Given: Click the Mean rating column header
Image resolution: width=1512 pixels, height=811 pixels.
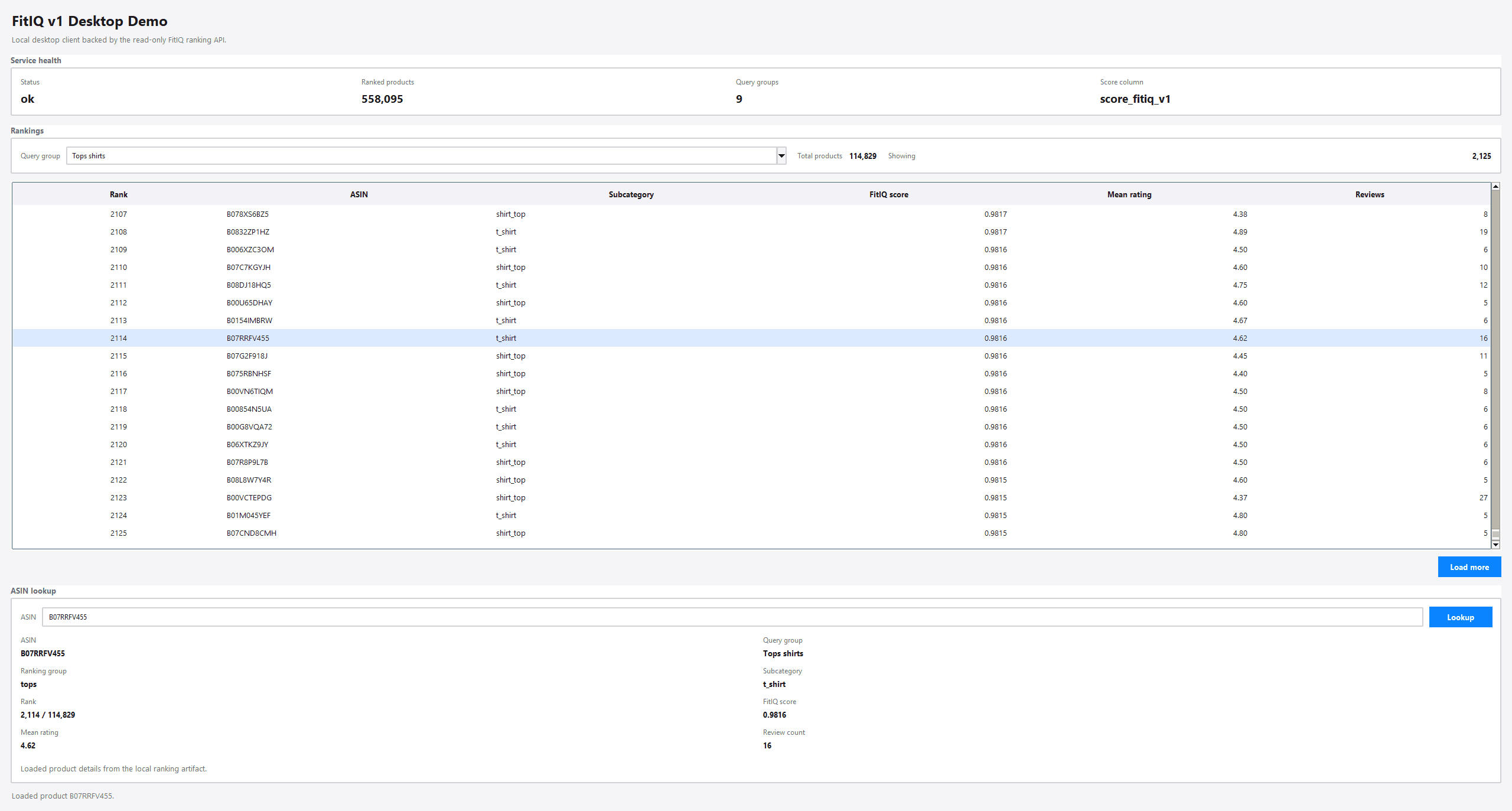Looking at the screenshot, I should click(1129, 194).
